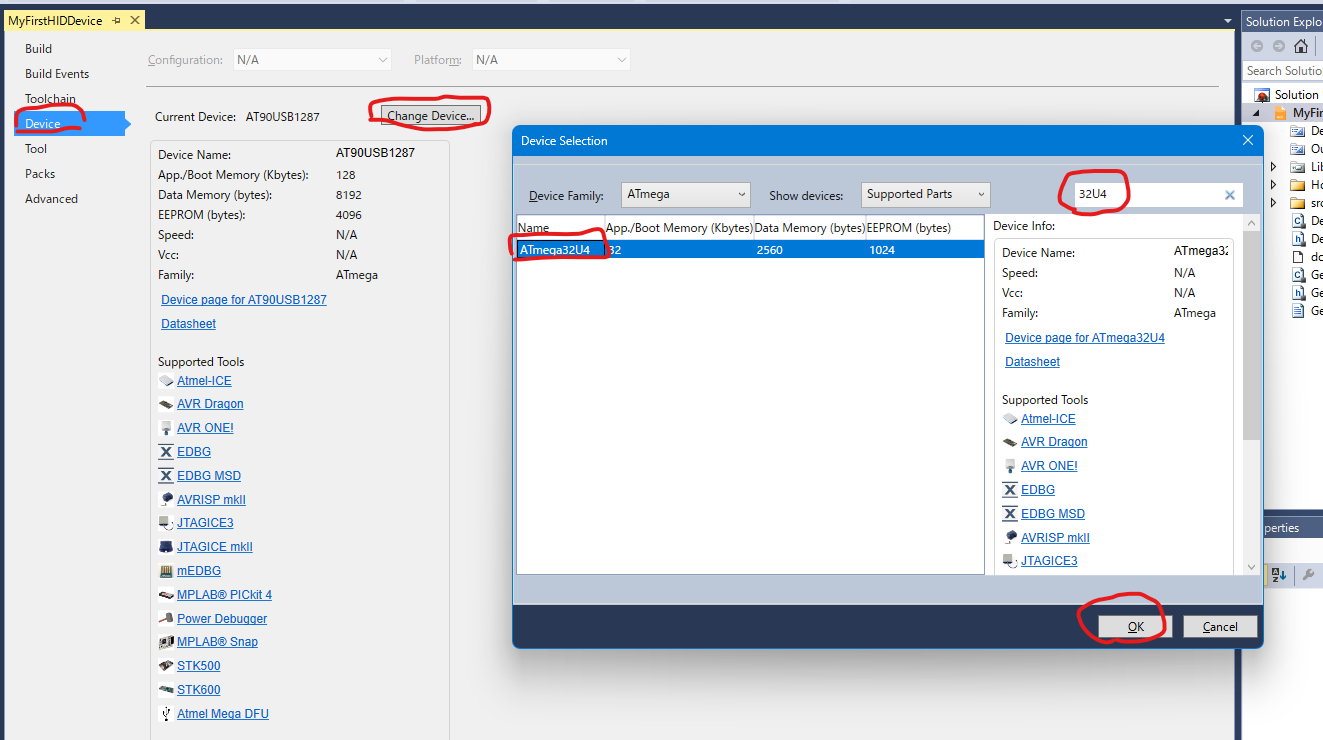Click the Solution Explorer Back arrow icon
The width and height of the screenshot is (1323, 740).
[1257, 46]
